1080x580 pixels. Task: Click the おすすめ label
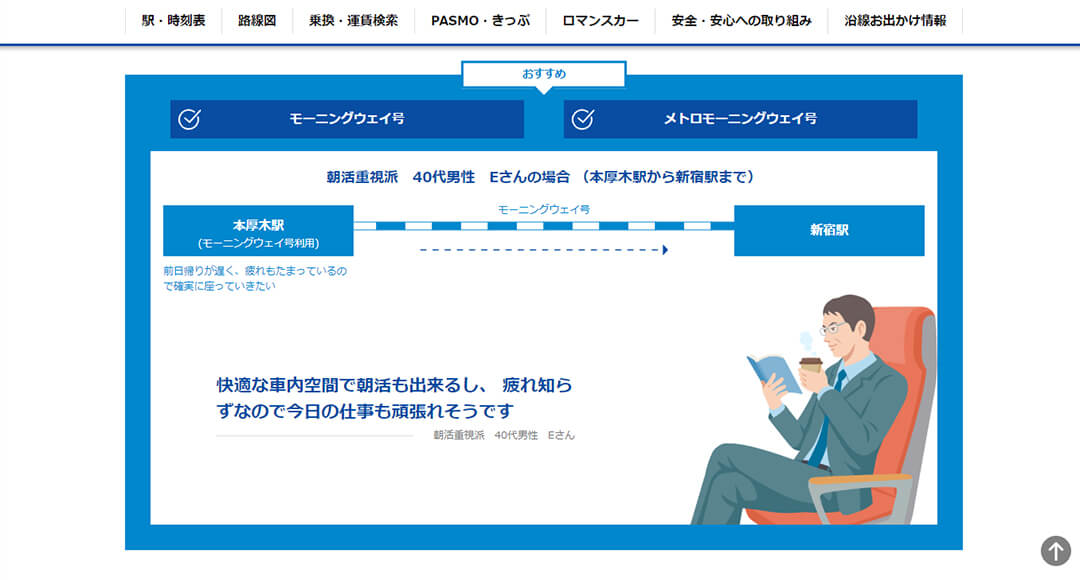tap(543, 74)
